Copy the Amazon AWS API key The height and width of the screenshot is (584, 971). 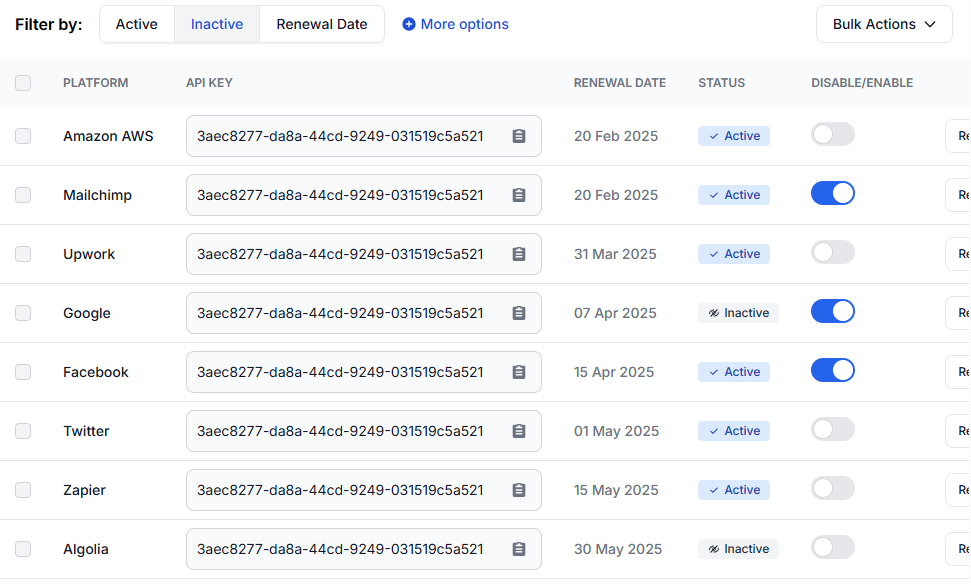click(518, 136)
